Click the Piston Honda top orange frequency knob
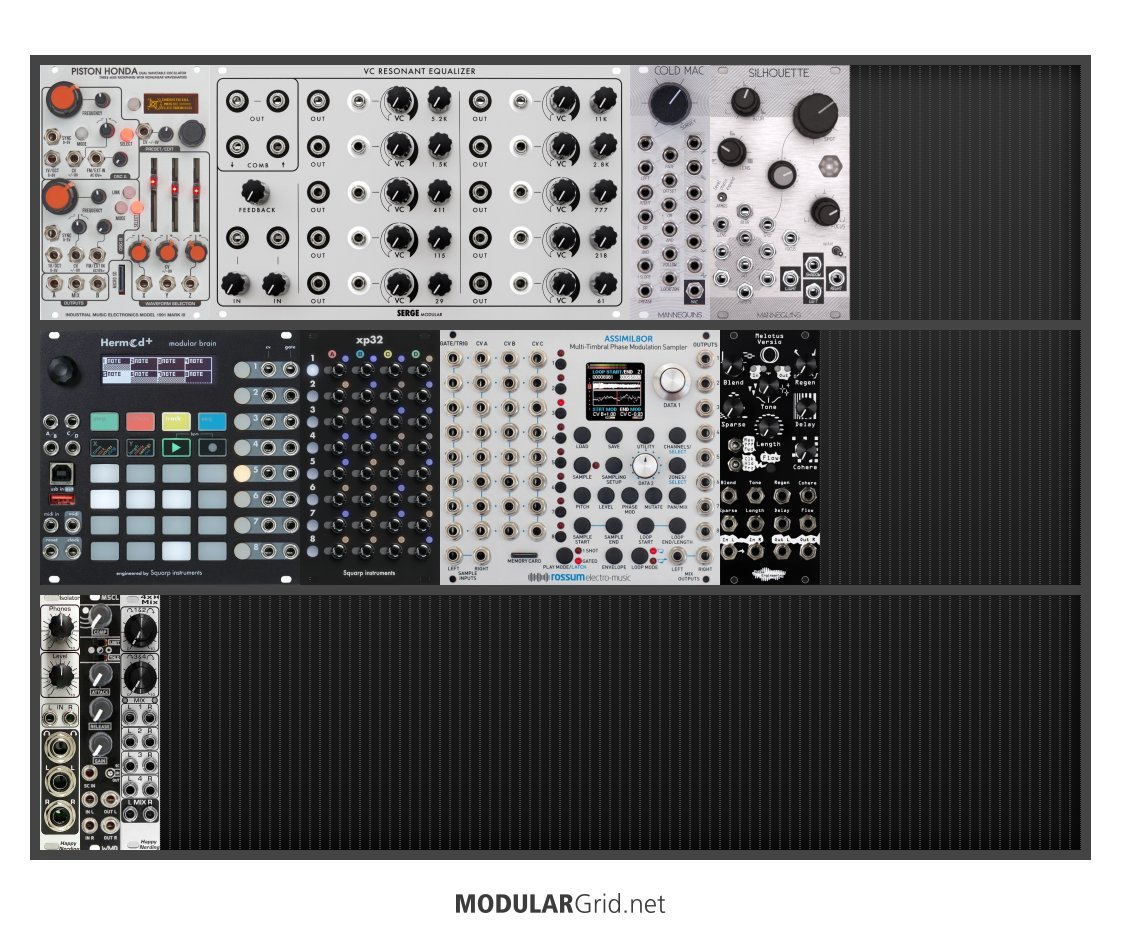1121x925 pixels. click(64, 99)
